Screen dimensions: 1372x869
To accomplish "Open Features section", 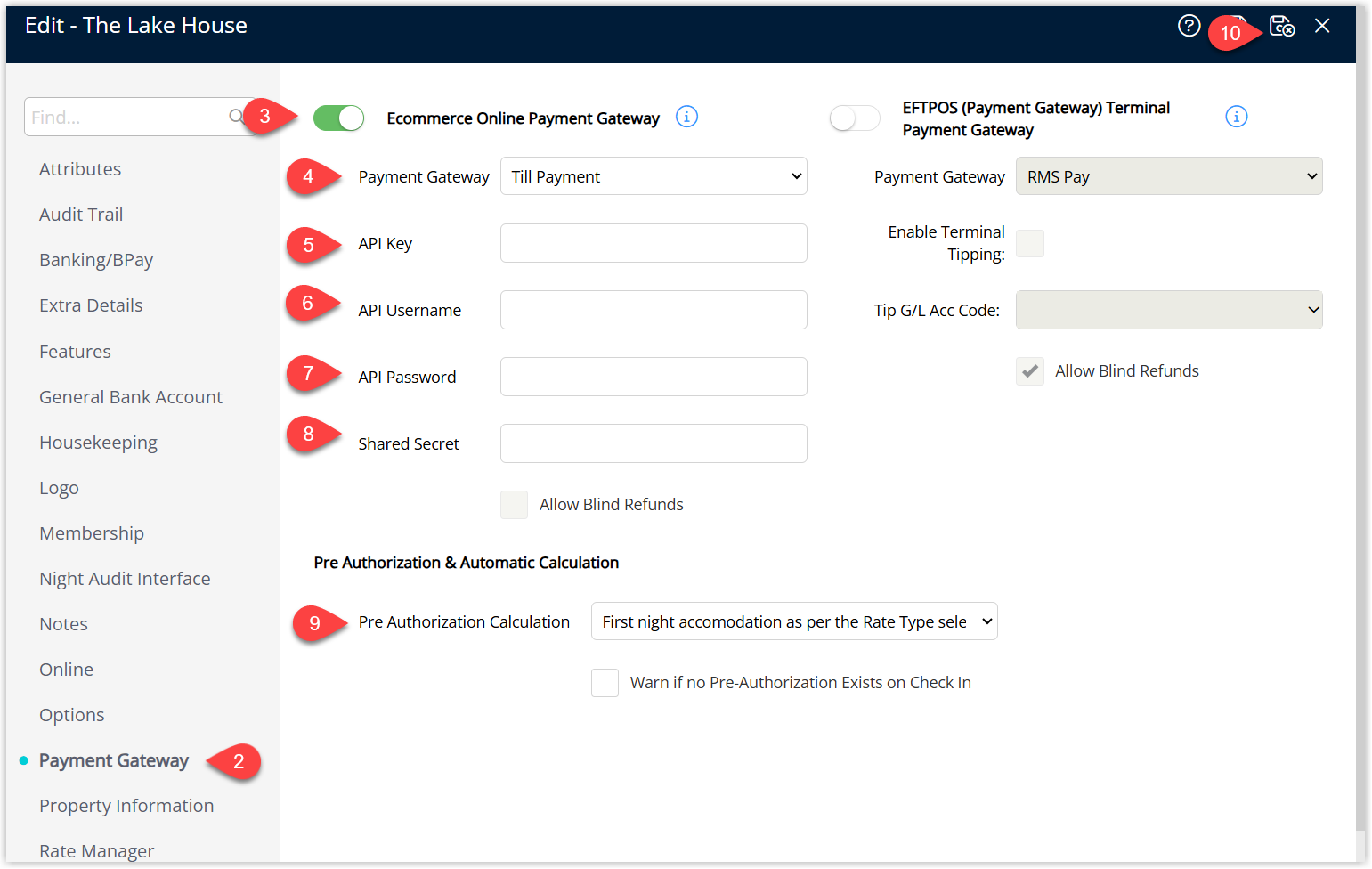I will pyautogui.click(x=75, y=352).
